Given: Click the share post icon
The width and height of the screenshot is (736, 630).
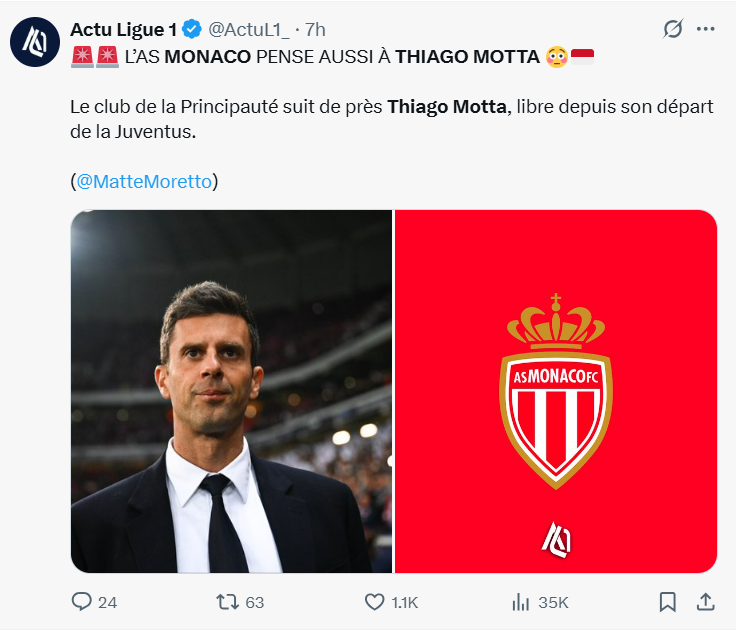Looking at the screenshot, I should point(705,602).
